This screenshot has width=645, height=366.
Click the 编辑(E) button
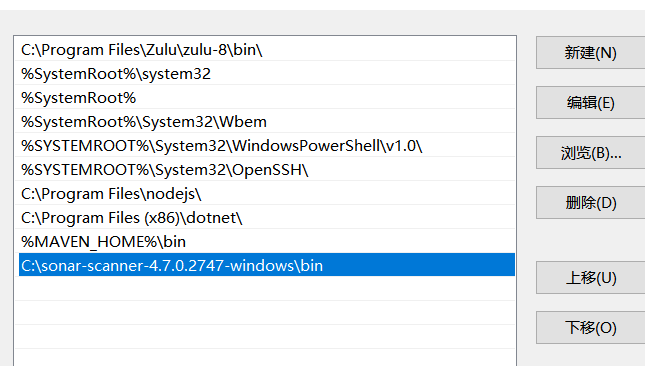point(590,103)
